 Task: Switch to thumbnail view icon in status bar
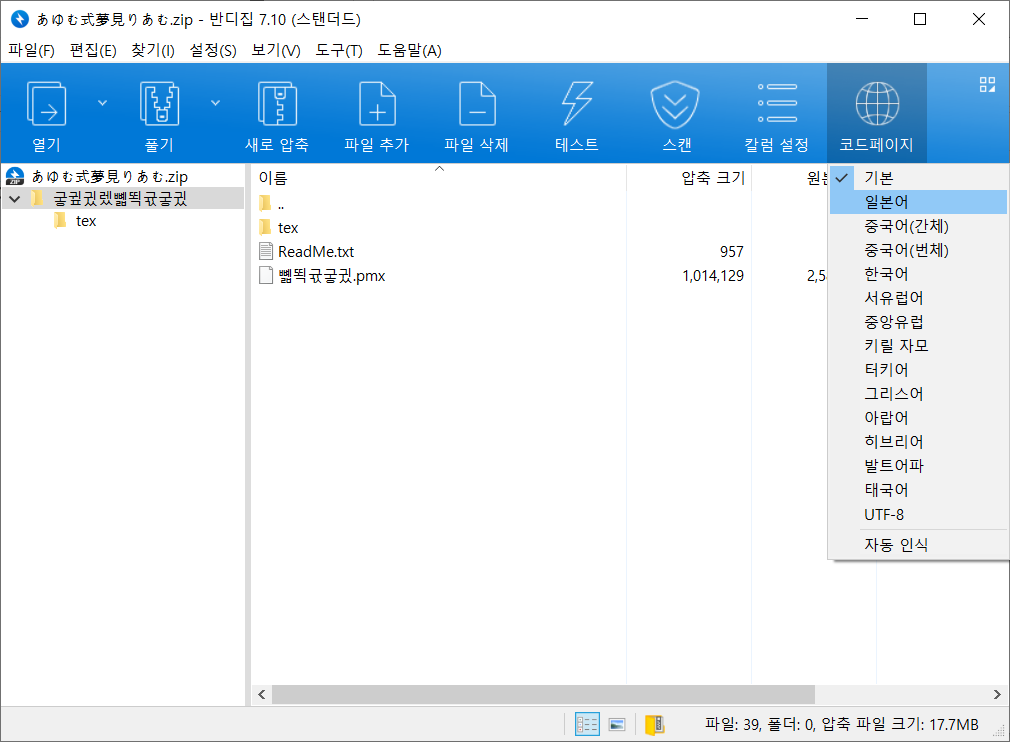[x=617, y=725]
